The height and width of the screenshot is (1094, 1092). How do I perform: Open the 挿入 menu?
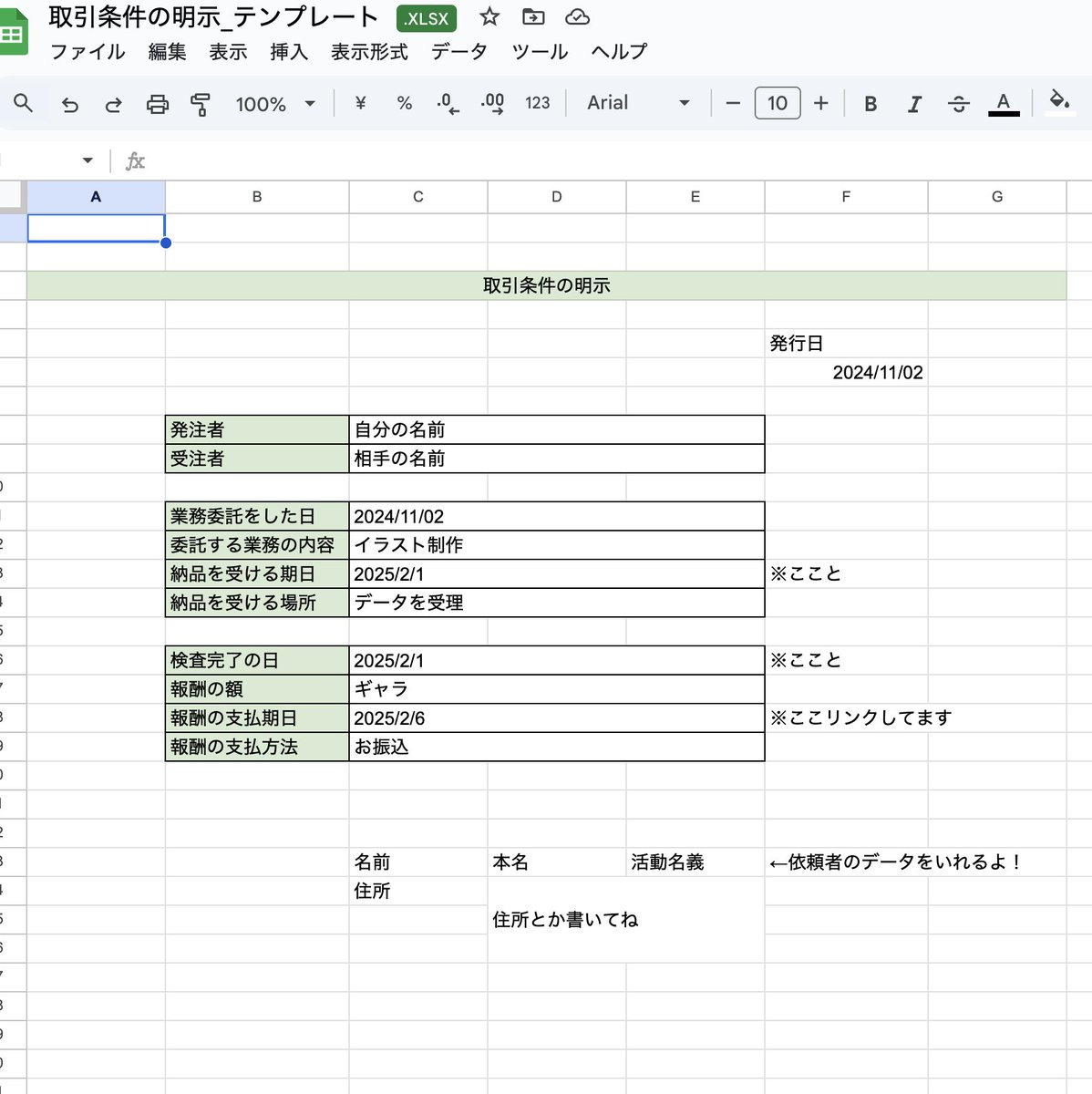click(289, 52)
